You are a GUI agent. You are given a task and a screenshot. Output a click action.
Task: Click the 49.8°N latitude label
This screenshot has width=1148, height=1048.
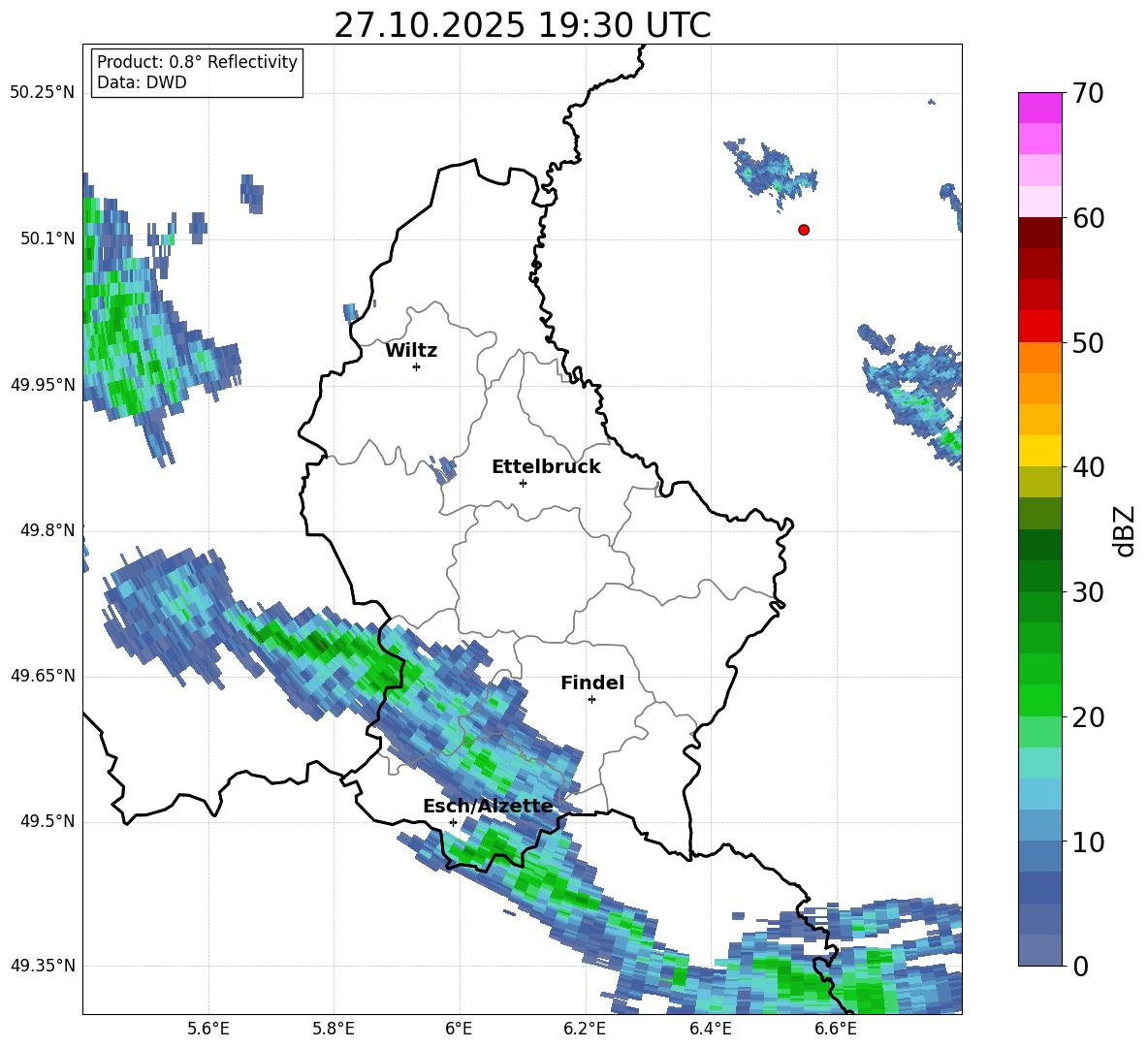click(x=48, y=530)
